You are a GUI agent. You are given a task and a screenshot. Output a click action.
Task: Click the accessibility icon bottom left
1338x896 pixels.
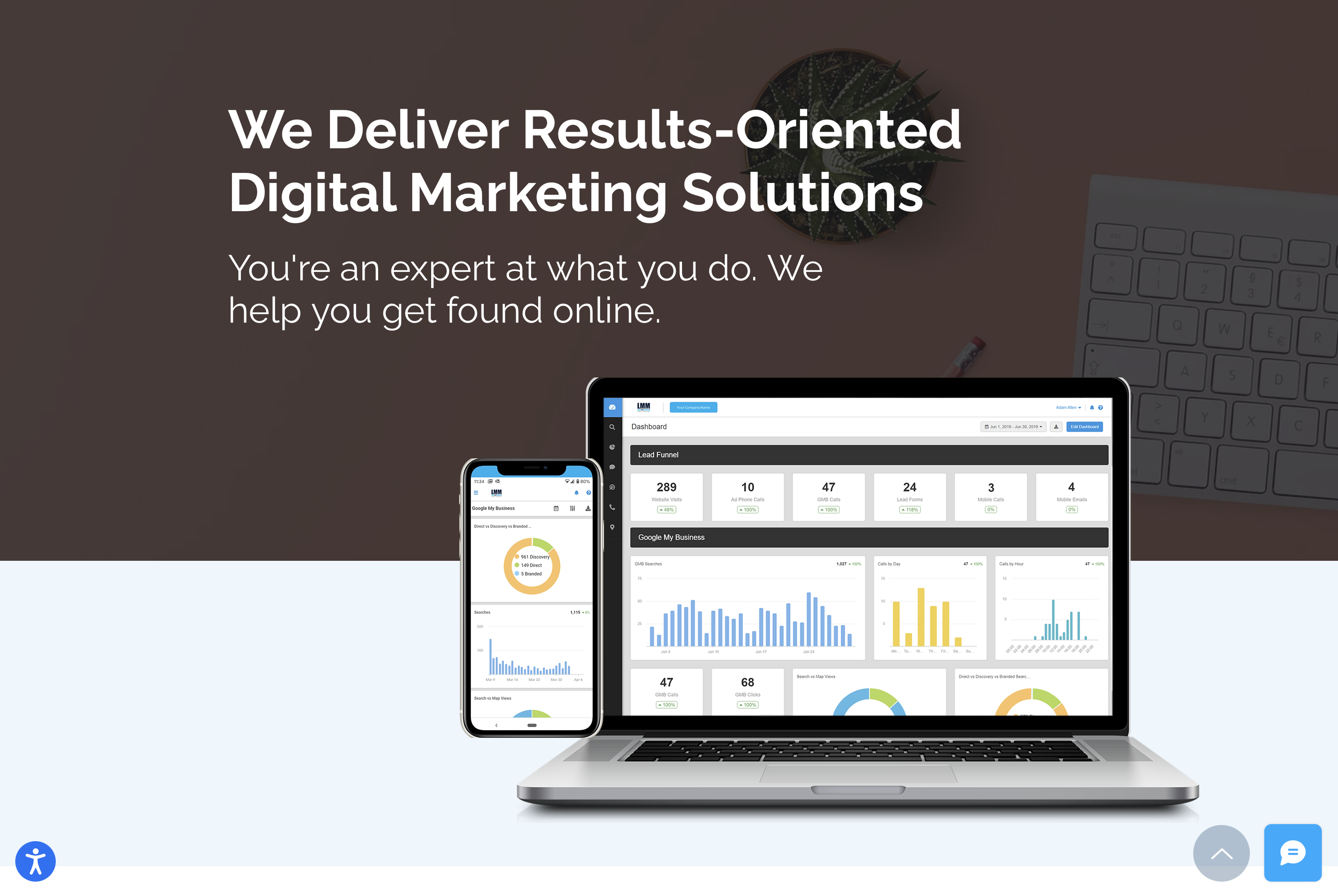(x=35, y=860)
